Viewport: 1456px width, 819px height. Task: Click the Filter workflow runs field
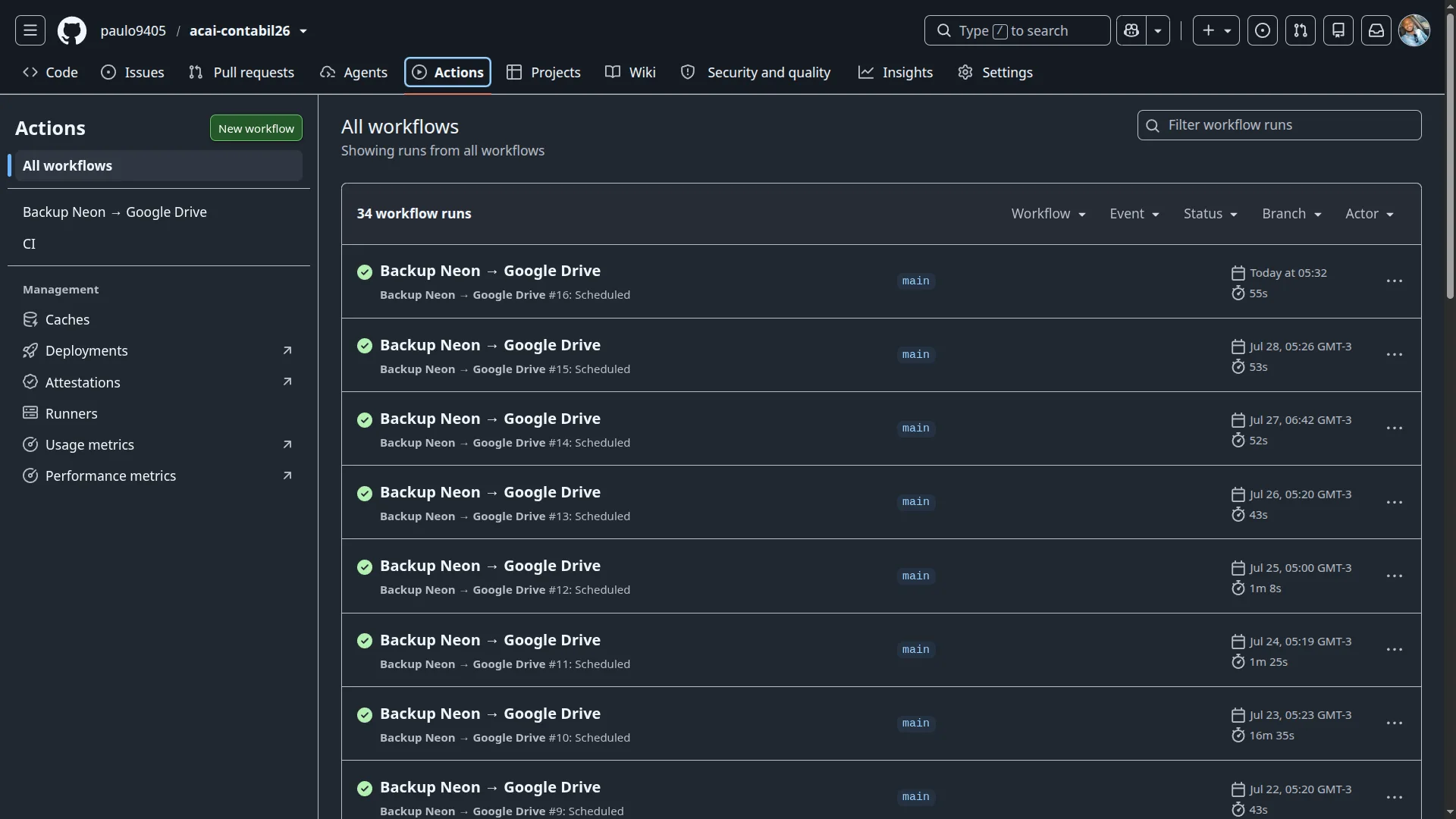[1279, 125]
